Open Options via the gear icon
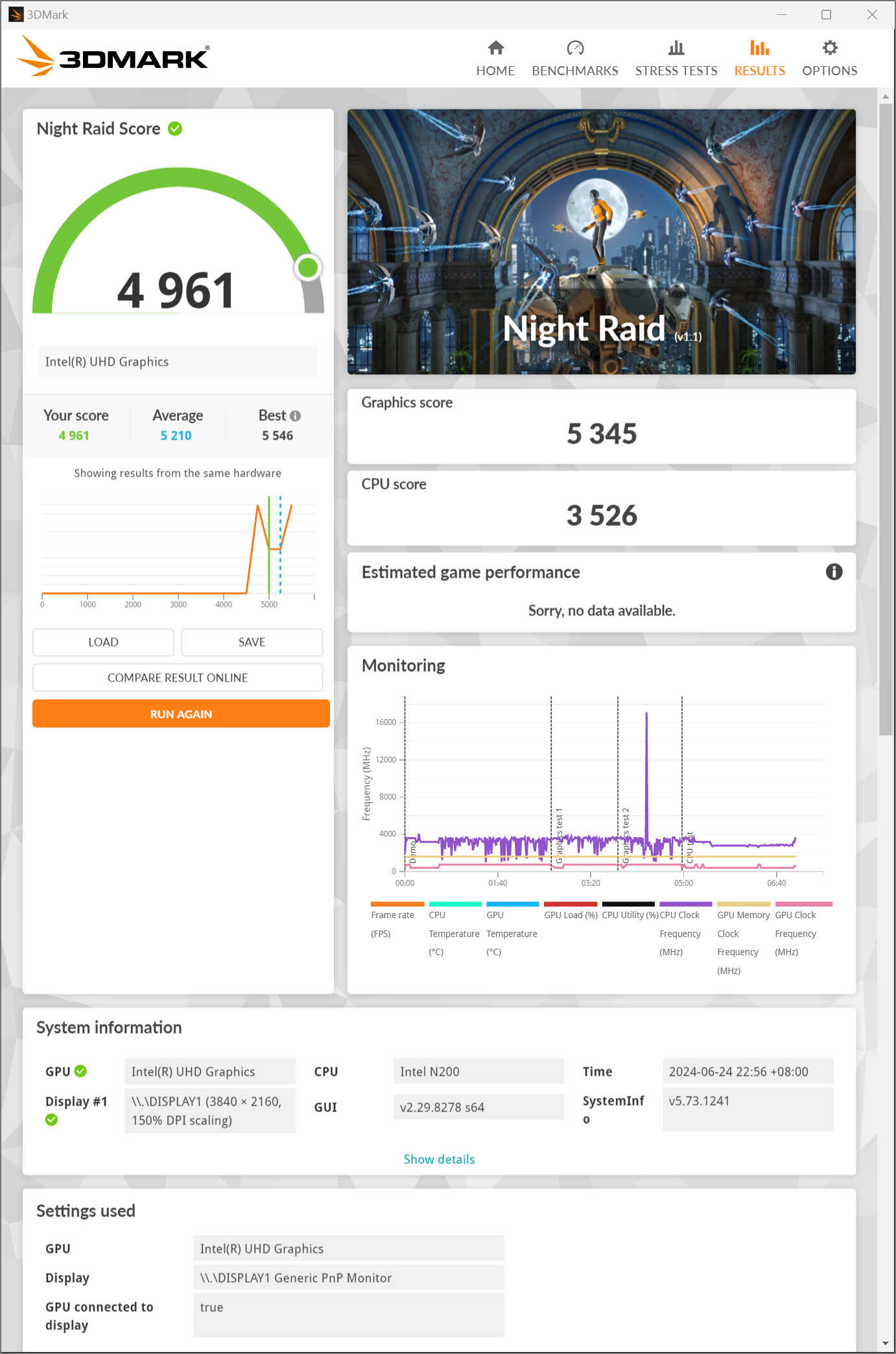Image resolution: width=896 pixels, height=1354 pixels. [829, 48]
